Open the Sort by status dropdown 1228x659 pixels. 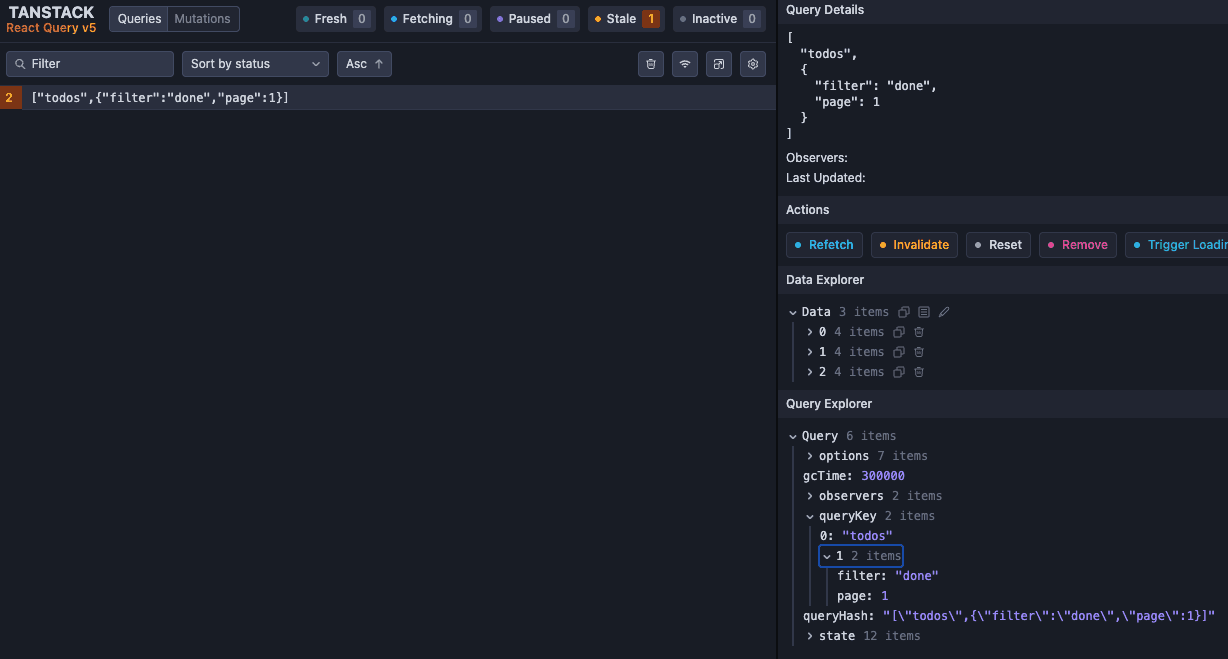255,64
